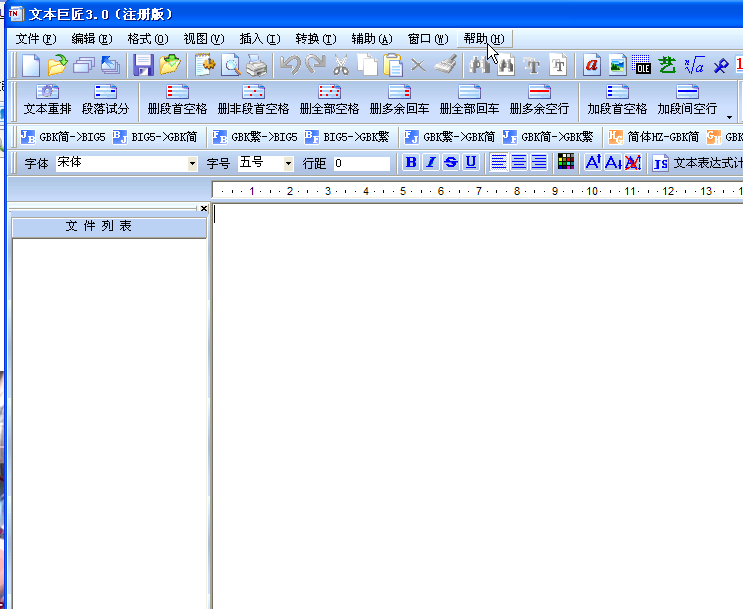Viewport: 743px width, 609px height.
Task: Click the 删段首空格 button
Action: [177, 100]
